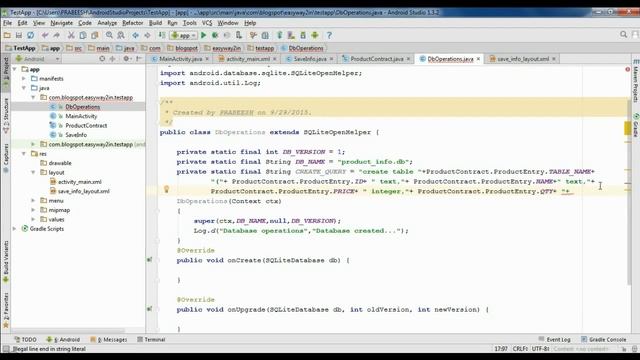This screenshot has height=360, width=640.
Task: Switch to ProductContract.java tab
Action: pyautogui.click(x=376, y=59)
